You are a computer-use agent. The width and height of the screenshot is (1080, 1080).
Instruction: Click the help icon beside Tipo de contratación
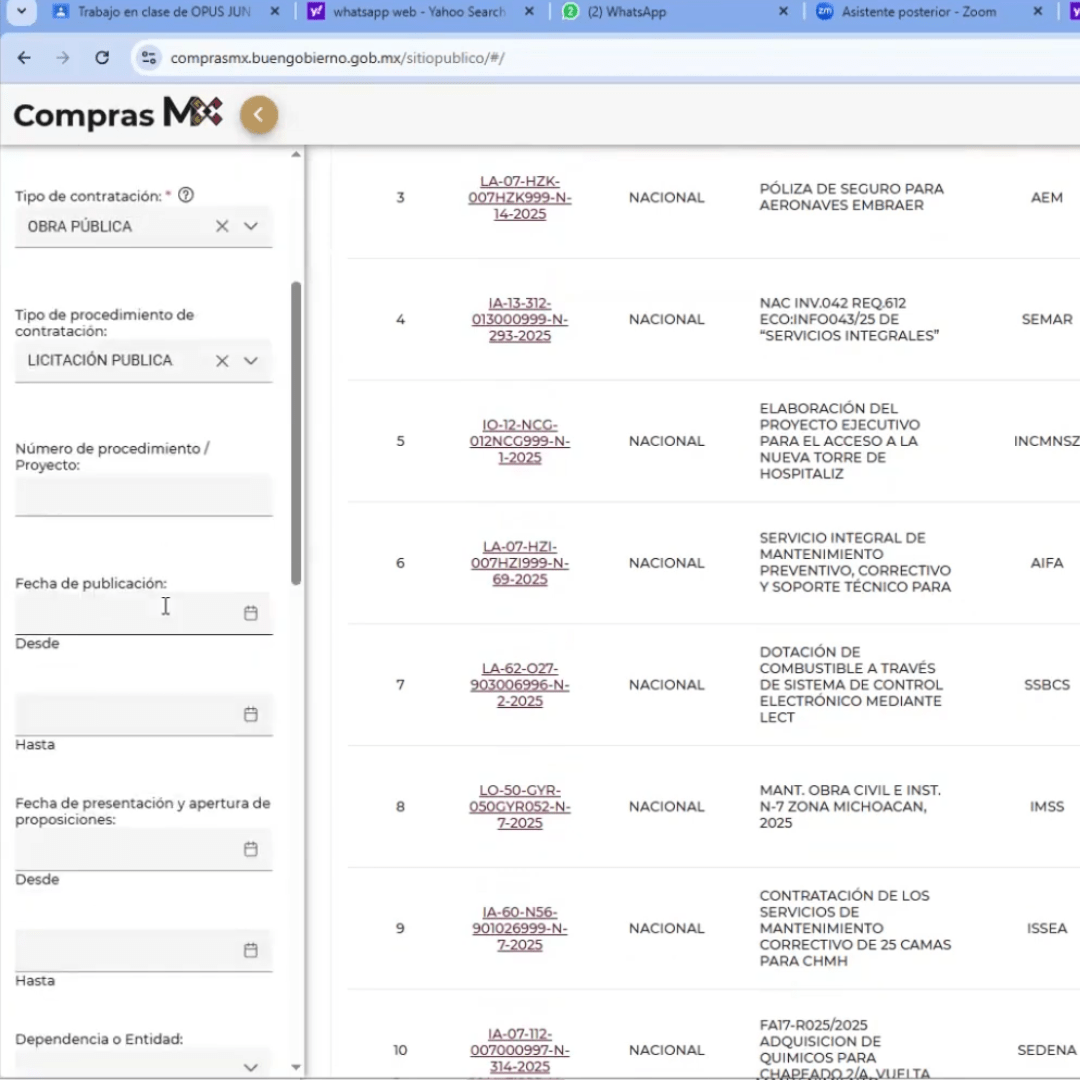click(185, 196)
